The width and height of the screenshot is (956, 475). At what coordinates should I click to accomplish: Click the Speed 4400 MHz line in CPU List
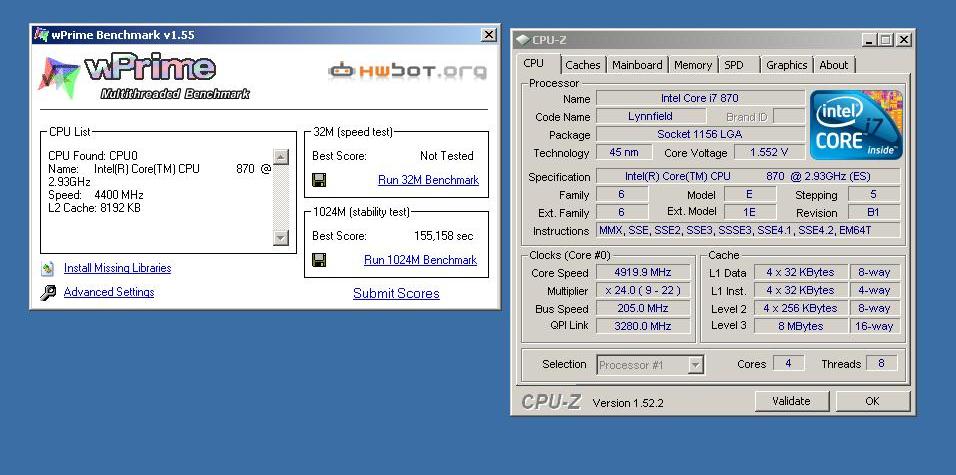[96, 195]
